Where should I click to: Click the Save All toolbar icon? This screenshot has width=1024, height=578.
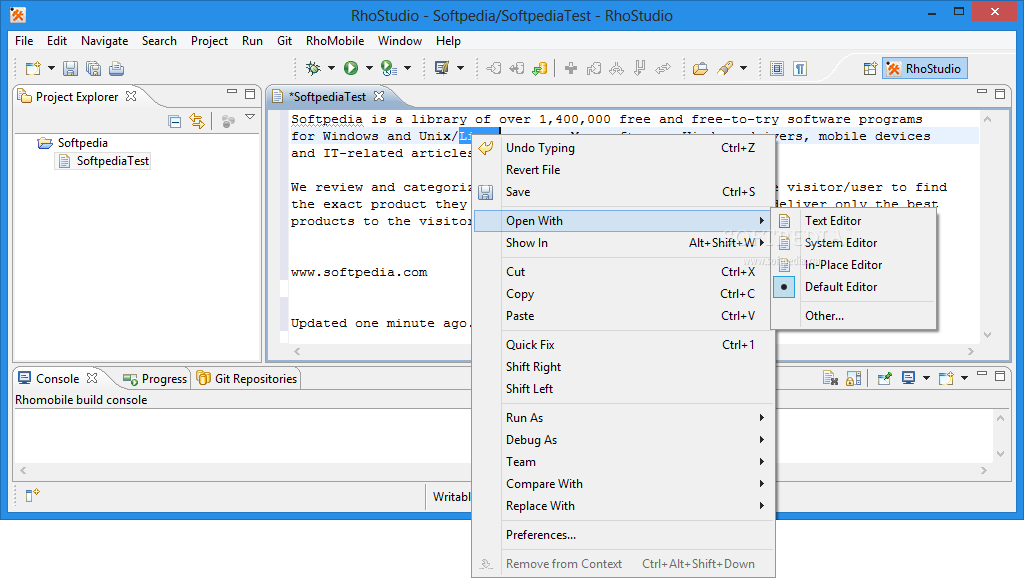(x=93, y=68)
